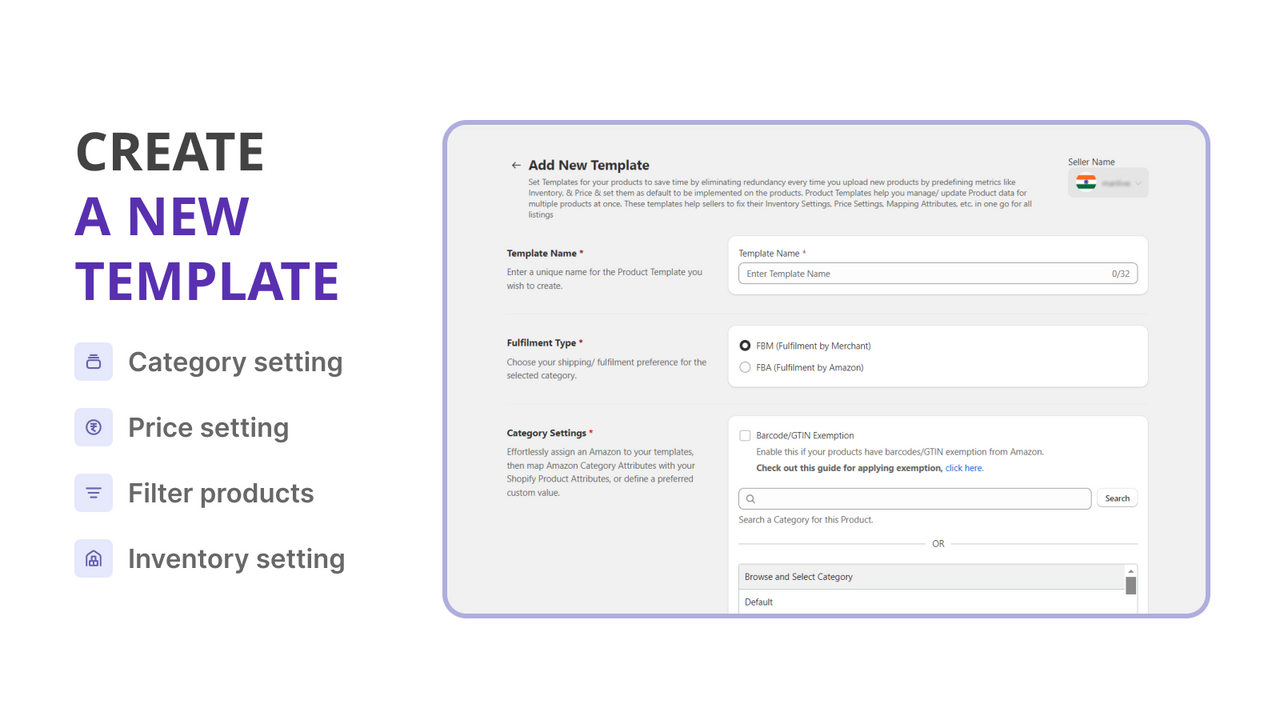Image resolution: width=1280 pixels, height=720 pixels.
Task: Click the Category setting stack icon
Action: click(x=93, y=362)
